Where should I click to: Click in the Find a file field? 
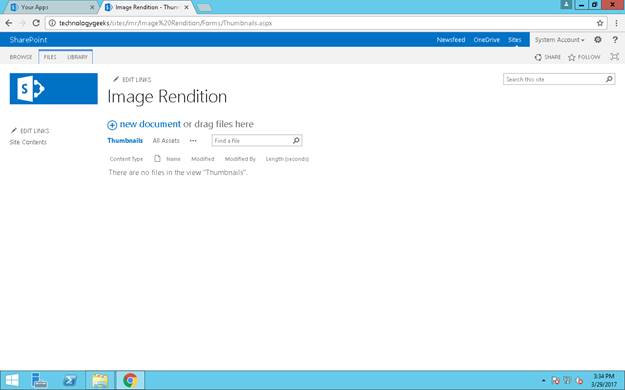[252, 140]
